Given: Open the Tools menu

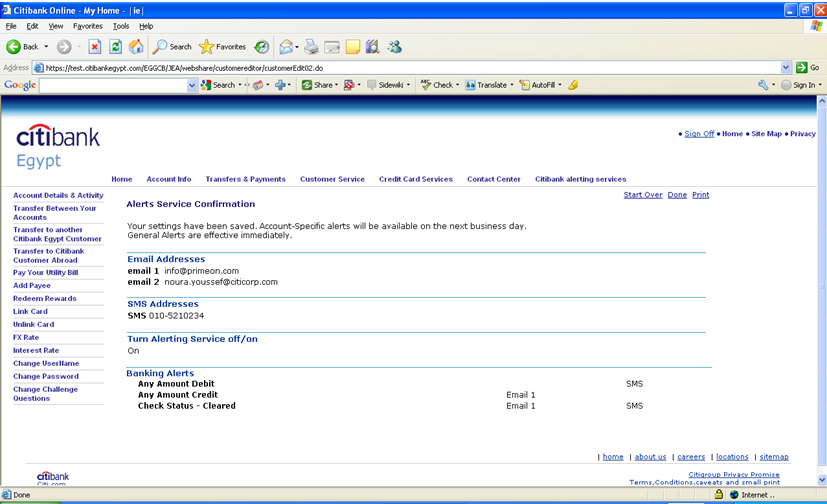Looking at the screenshot, I should tap(121, 26).
